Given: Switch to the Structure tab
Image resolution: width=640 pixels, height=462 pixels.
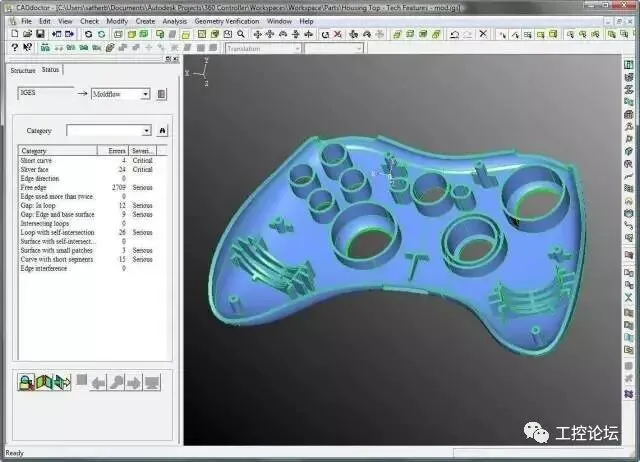Looking at the screenshot, I should point(23,71).
